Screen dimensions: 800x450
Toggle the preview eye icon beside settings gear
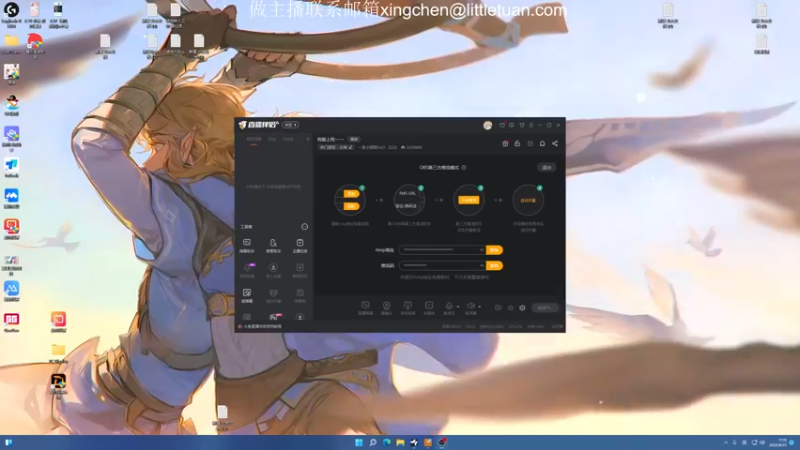point(510,308)
